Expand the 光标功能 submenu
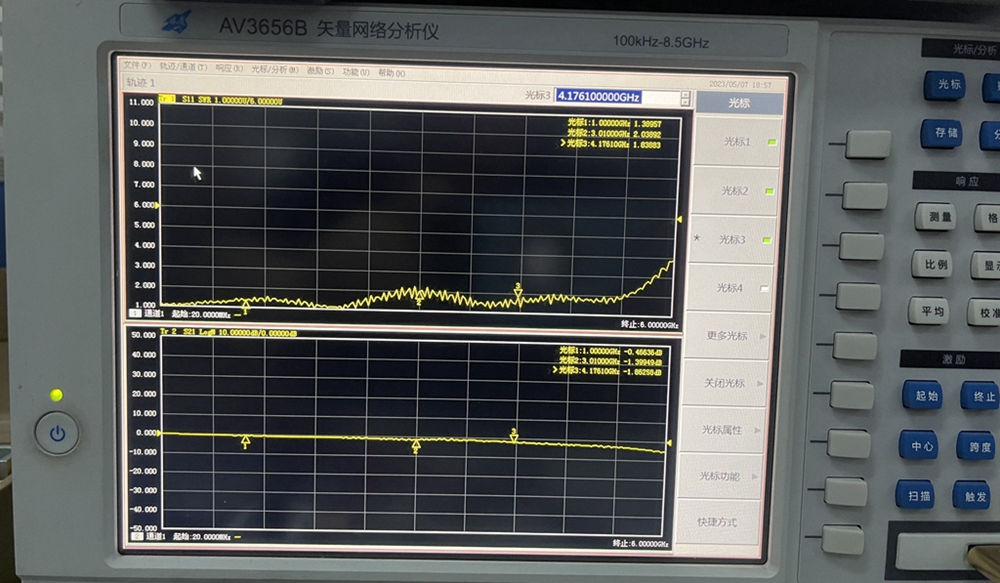This screenshot has height=583, width=1000. [x=734, y=476]
